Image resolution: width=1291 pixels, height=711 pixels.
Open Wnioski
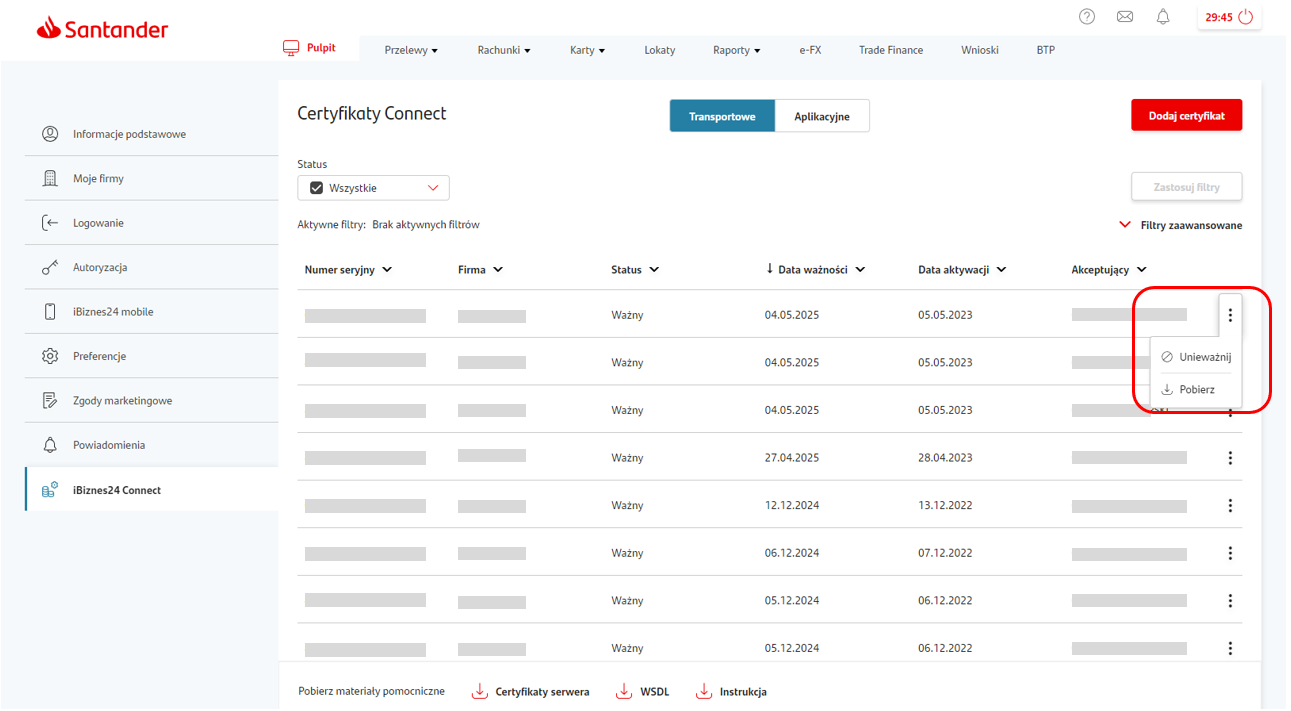(980, 50)
